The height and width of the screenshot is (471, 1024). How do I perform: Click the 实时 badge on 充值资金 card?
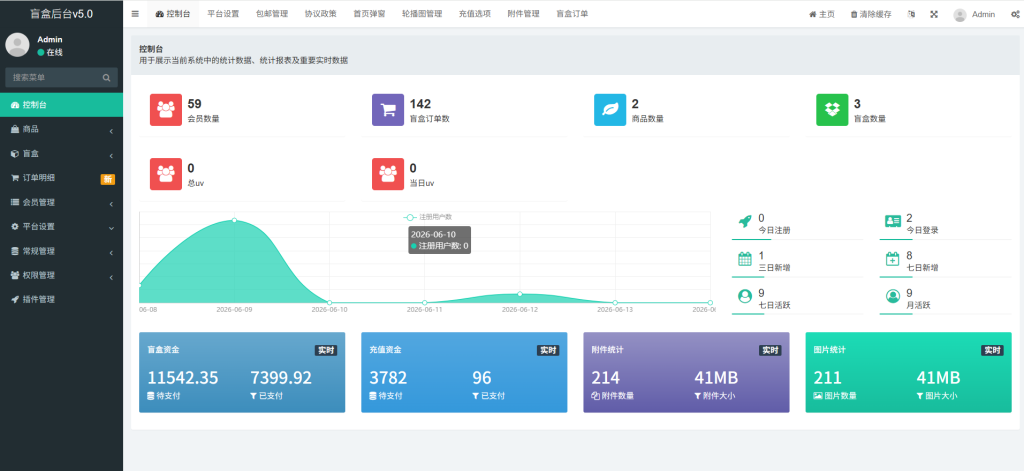[548, 350]
